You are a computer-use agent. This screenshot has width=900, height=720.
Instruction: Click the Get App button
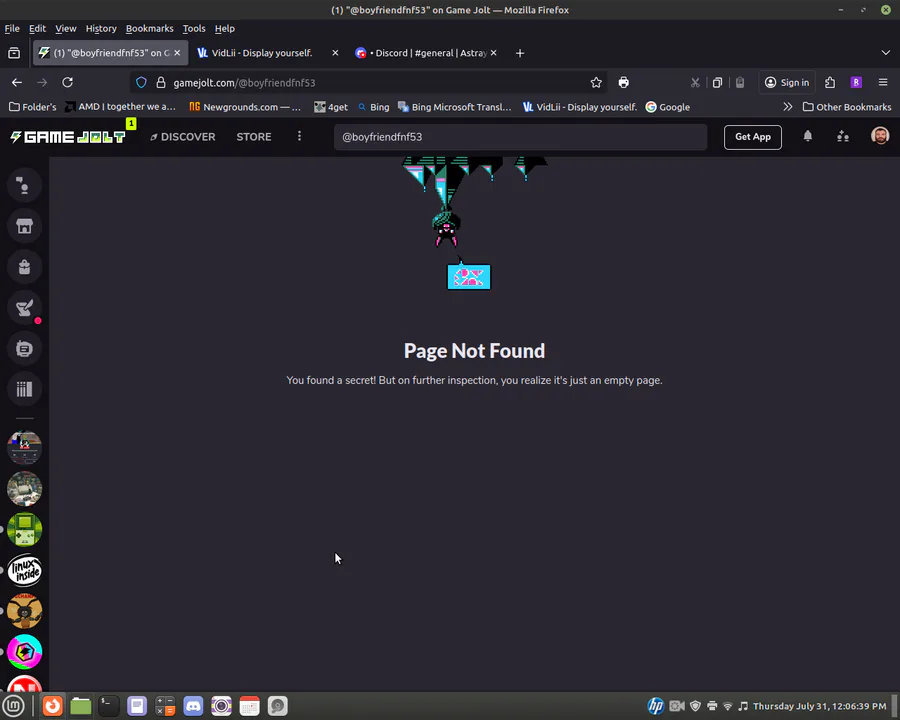[752, 137]
